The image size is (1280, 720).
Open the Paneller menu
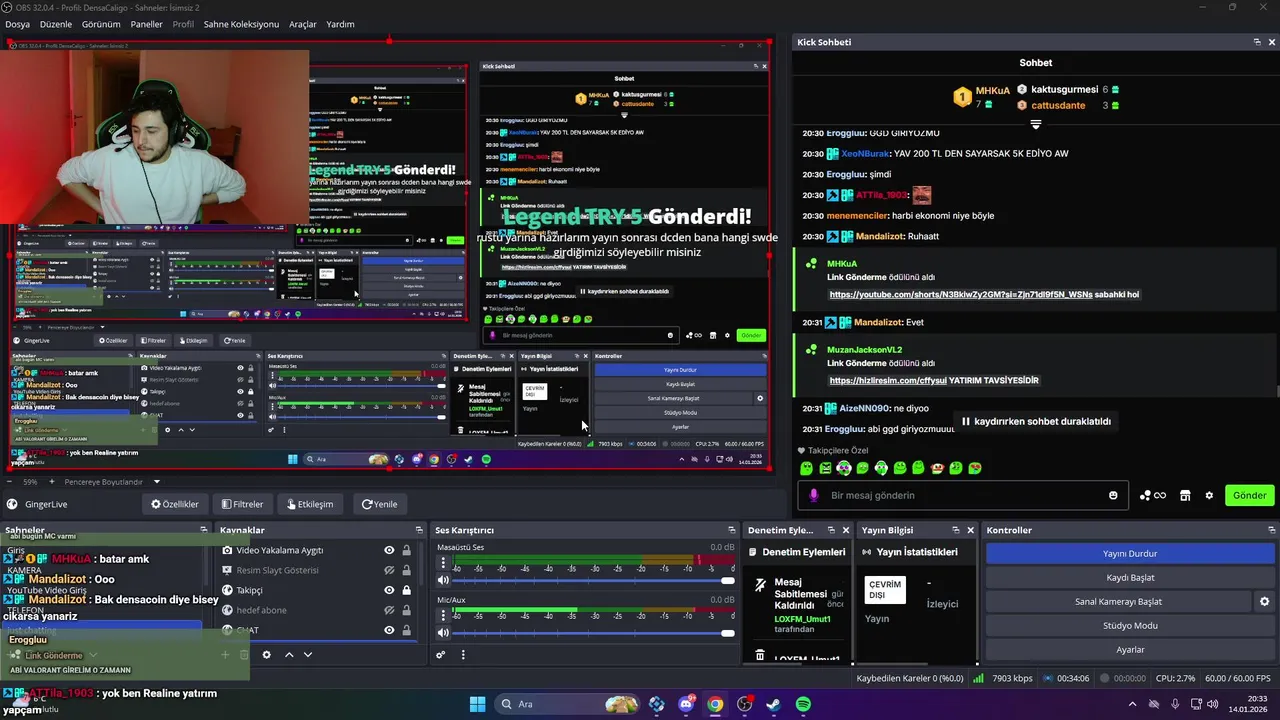pos(146,24)
